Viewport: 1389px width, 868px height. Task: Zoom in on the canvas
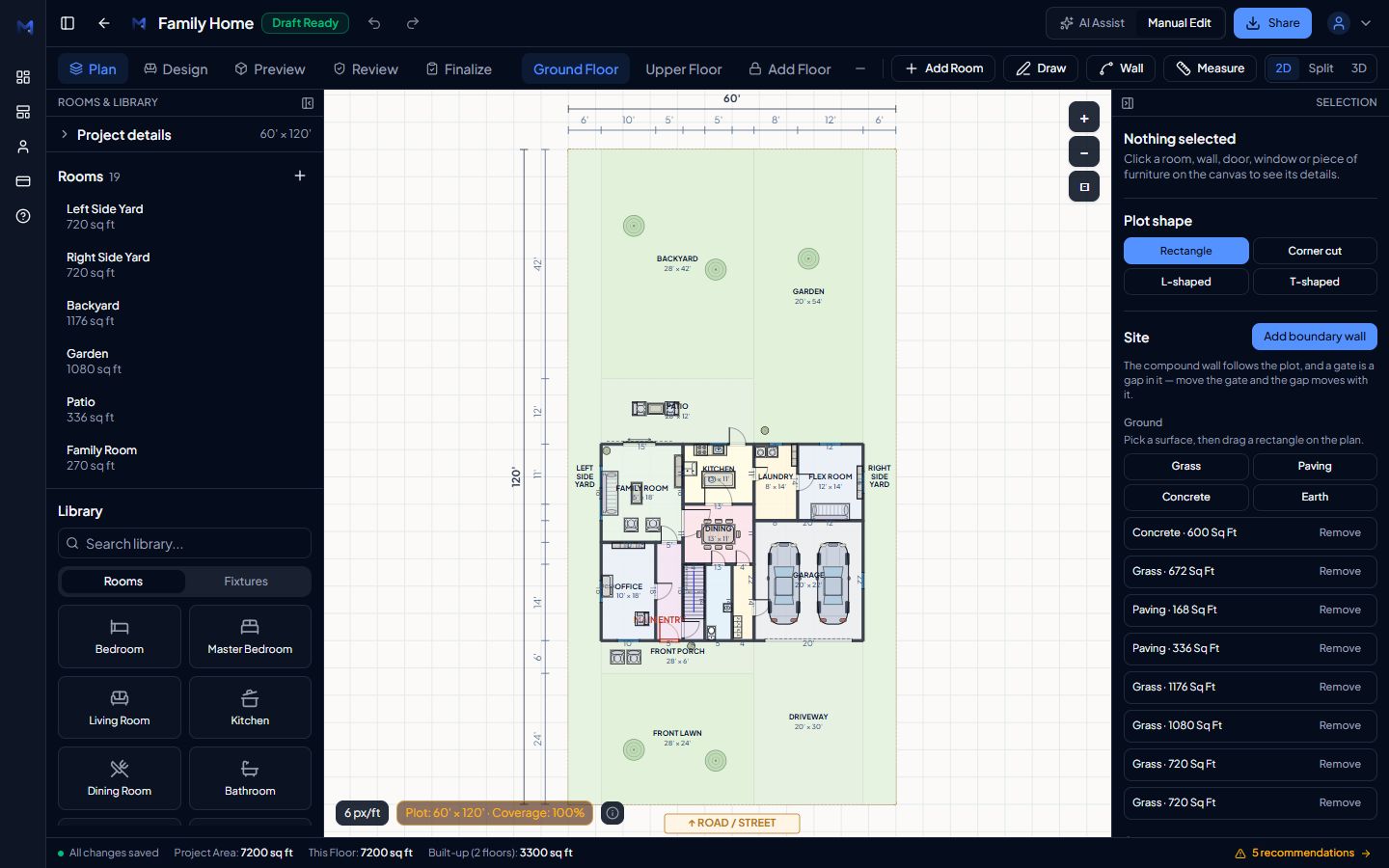1084,118
